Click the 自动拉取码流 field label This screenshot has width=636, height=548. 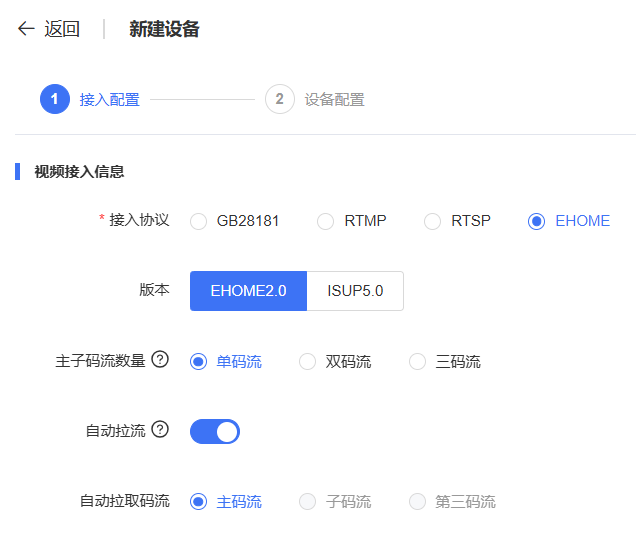tap(125, 501)
